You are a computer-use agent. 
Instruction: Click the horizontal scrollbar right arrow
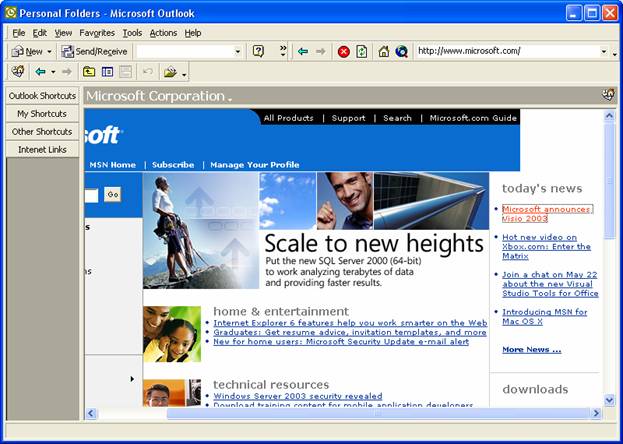596,413
